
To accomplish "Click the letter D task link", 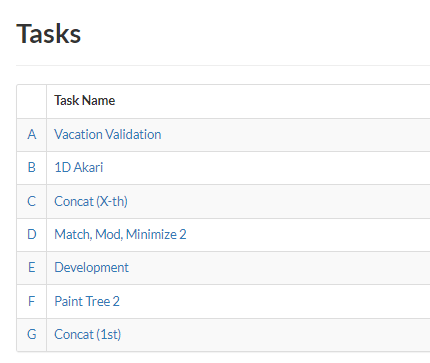I will [x=32, y=235].
